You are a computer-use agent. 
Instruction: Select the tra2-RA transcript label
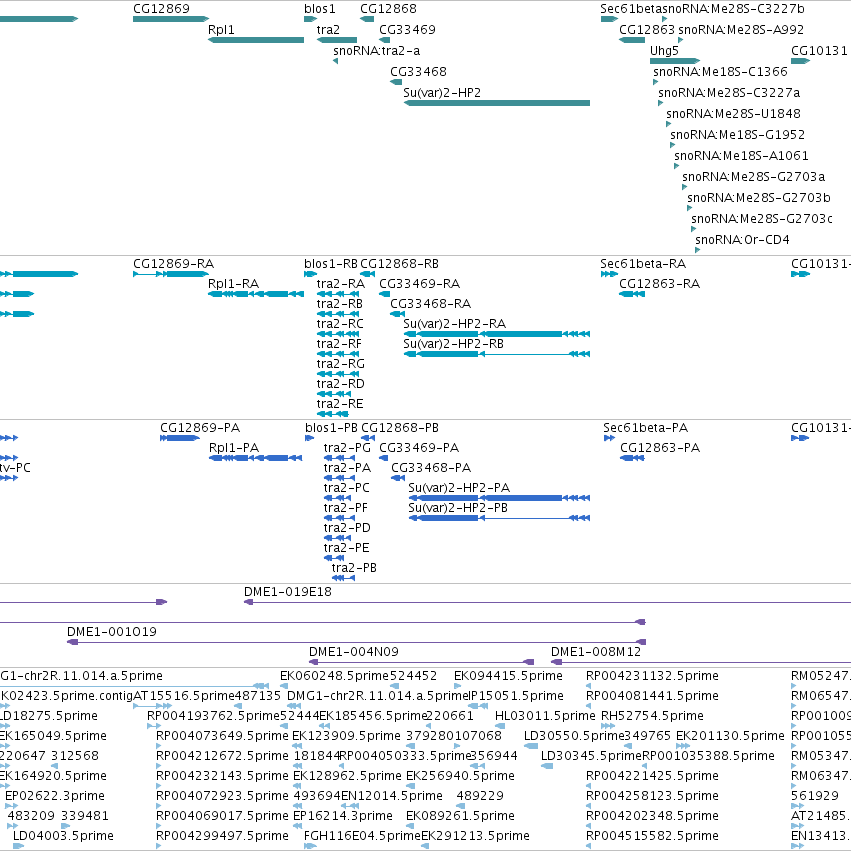point(341,284)
